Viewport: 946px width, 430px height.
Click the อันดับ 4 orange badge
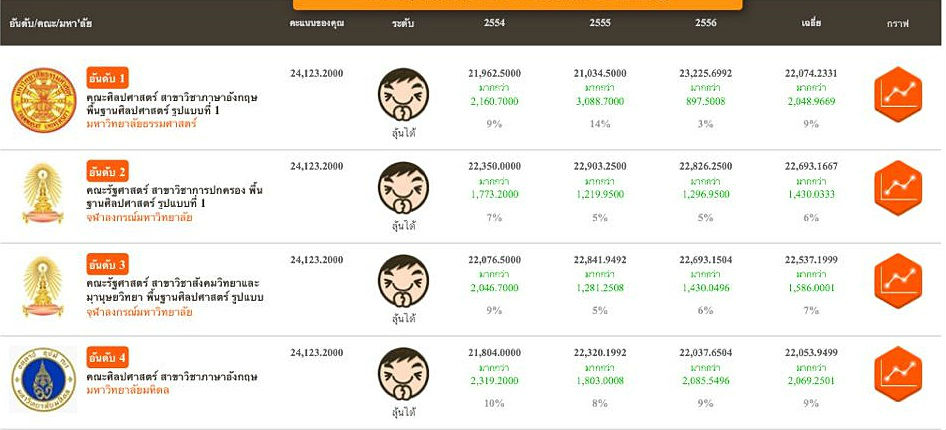click(x=107, y=357)
